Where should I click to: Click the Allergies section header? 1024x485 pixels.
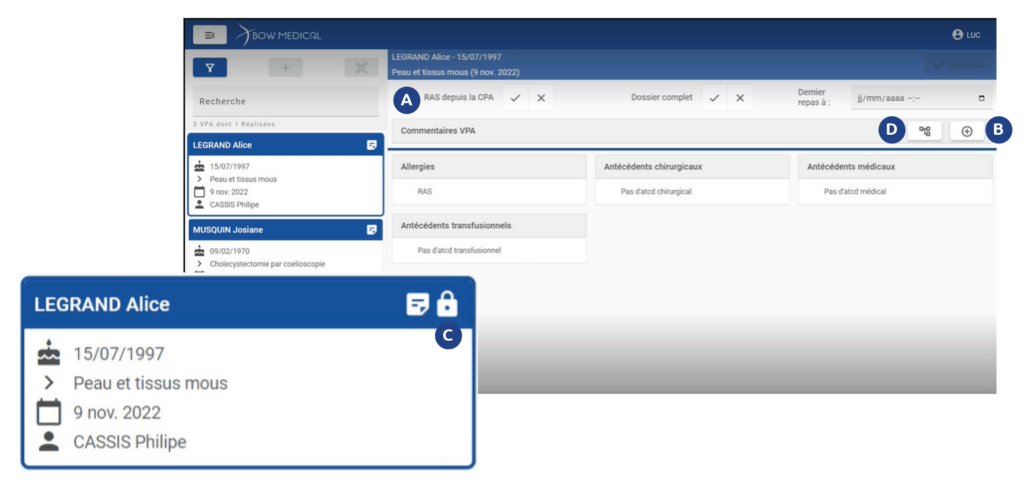click(488, 167)
